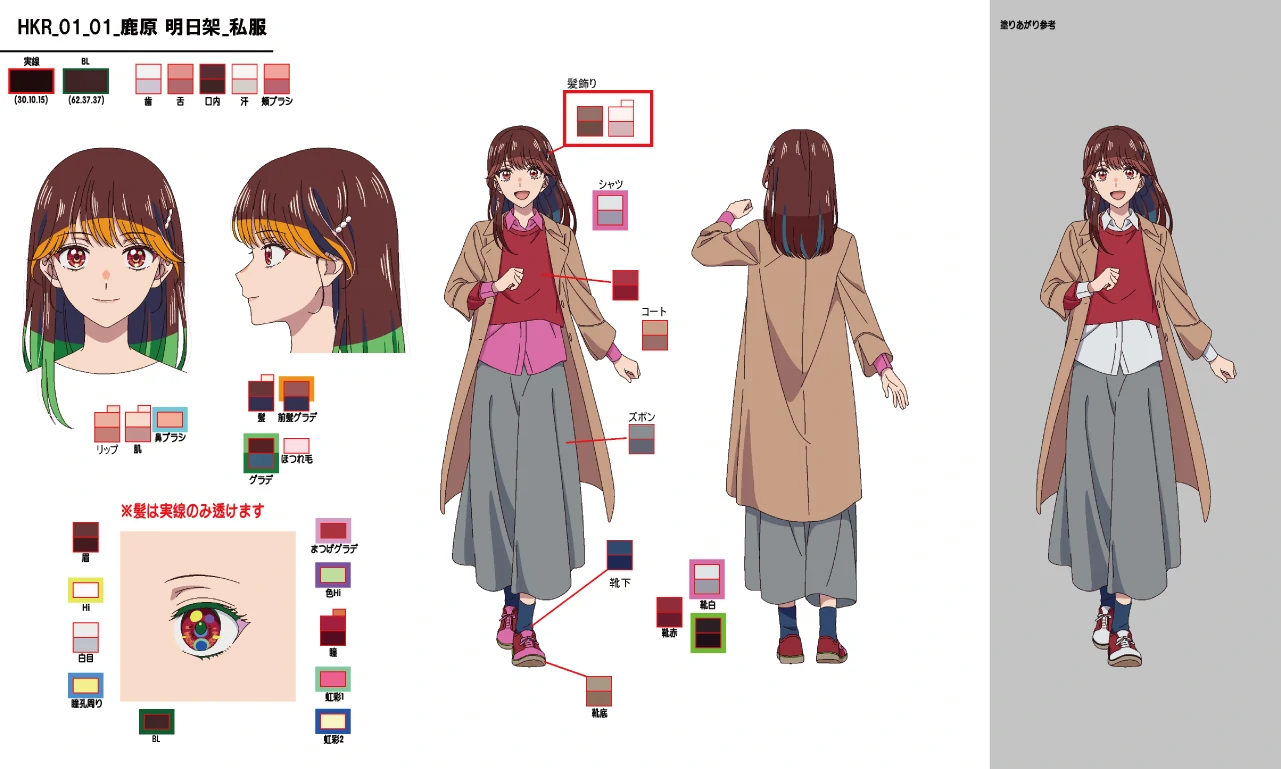Click the 靴下 navy sock swatch

click(x=620, y=556)
